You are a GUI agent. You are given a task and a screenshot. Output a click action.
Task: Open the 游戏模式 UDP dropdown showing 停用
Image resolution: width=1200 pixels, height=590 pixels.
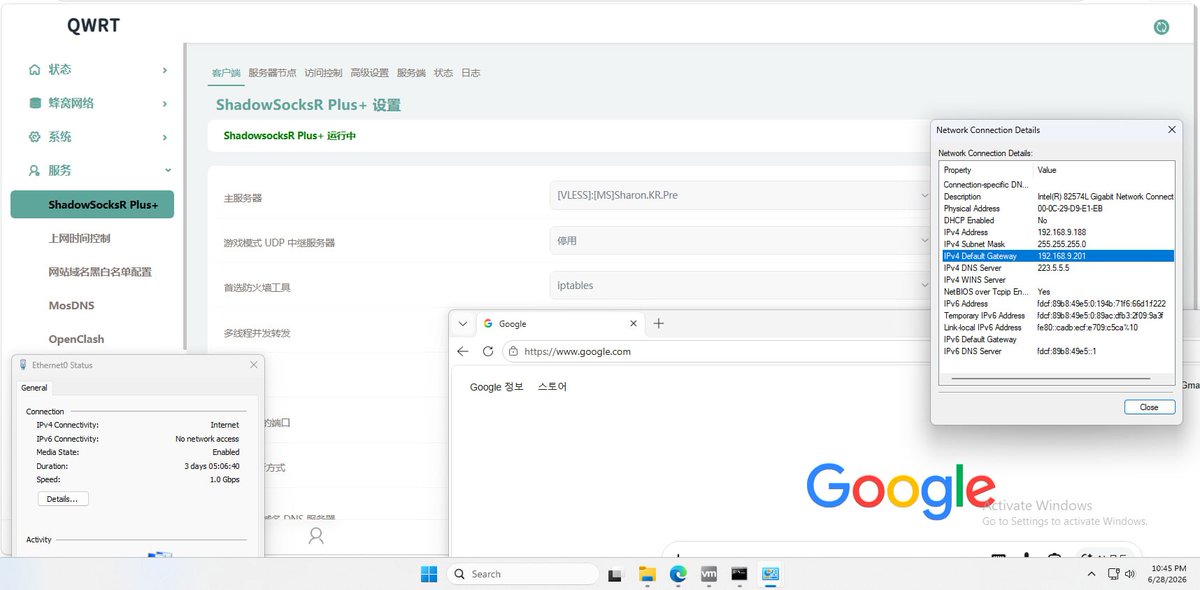[x=740, y=240]
